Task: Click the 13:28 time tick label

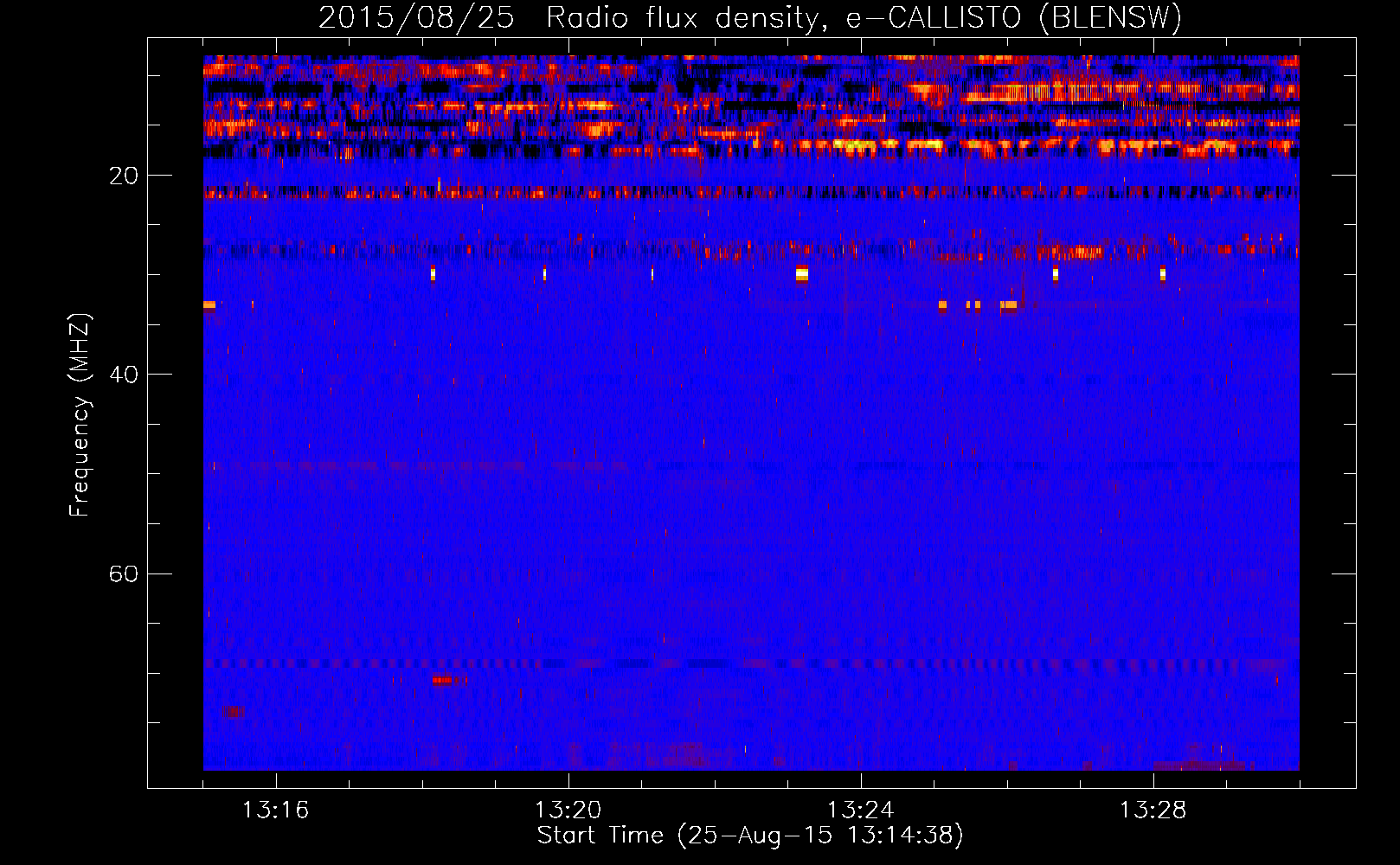Action: (1153, 811)
